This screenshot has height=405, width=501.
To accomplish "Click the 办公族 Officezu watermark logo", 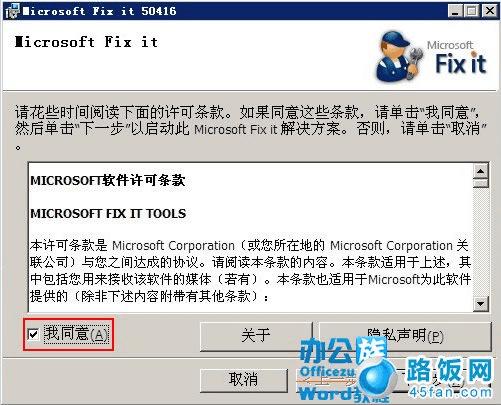I will click(343, 369).
